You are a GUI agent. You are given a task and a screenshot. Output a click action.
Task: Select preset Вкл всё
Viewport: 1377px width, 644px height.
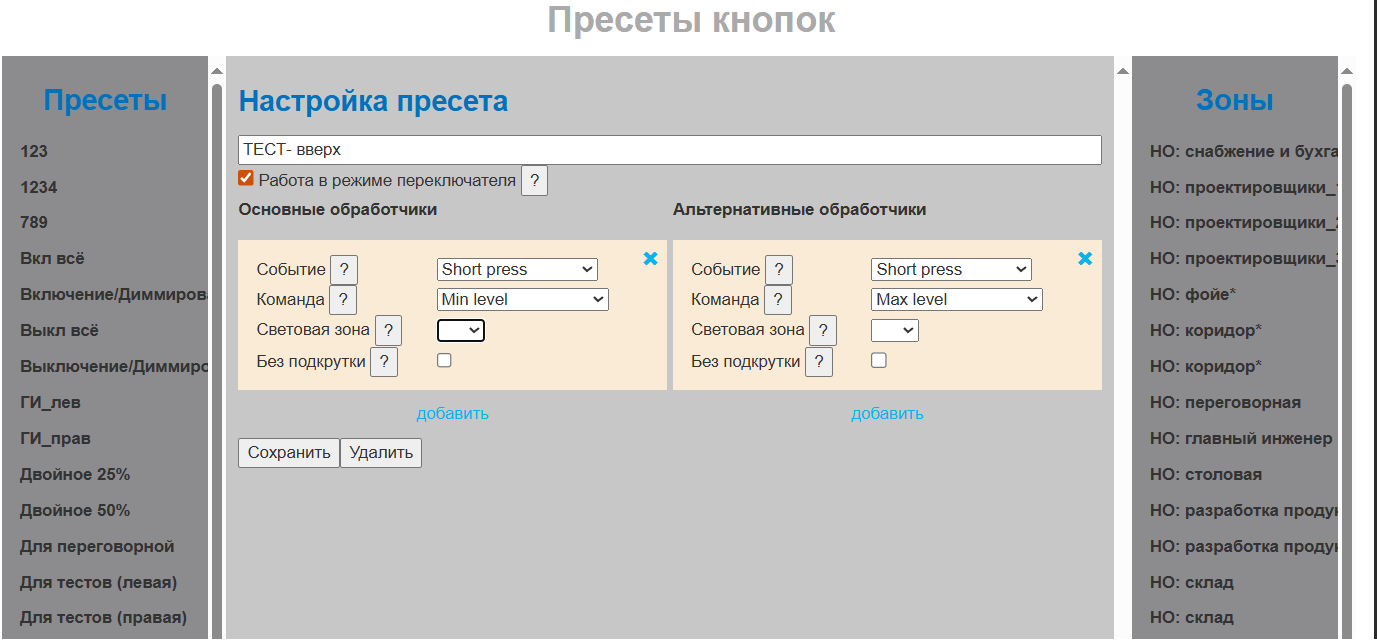click(x=52, y=259)
